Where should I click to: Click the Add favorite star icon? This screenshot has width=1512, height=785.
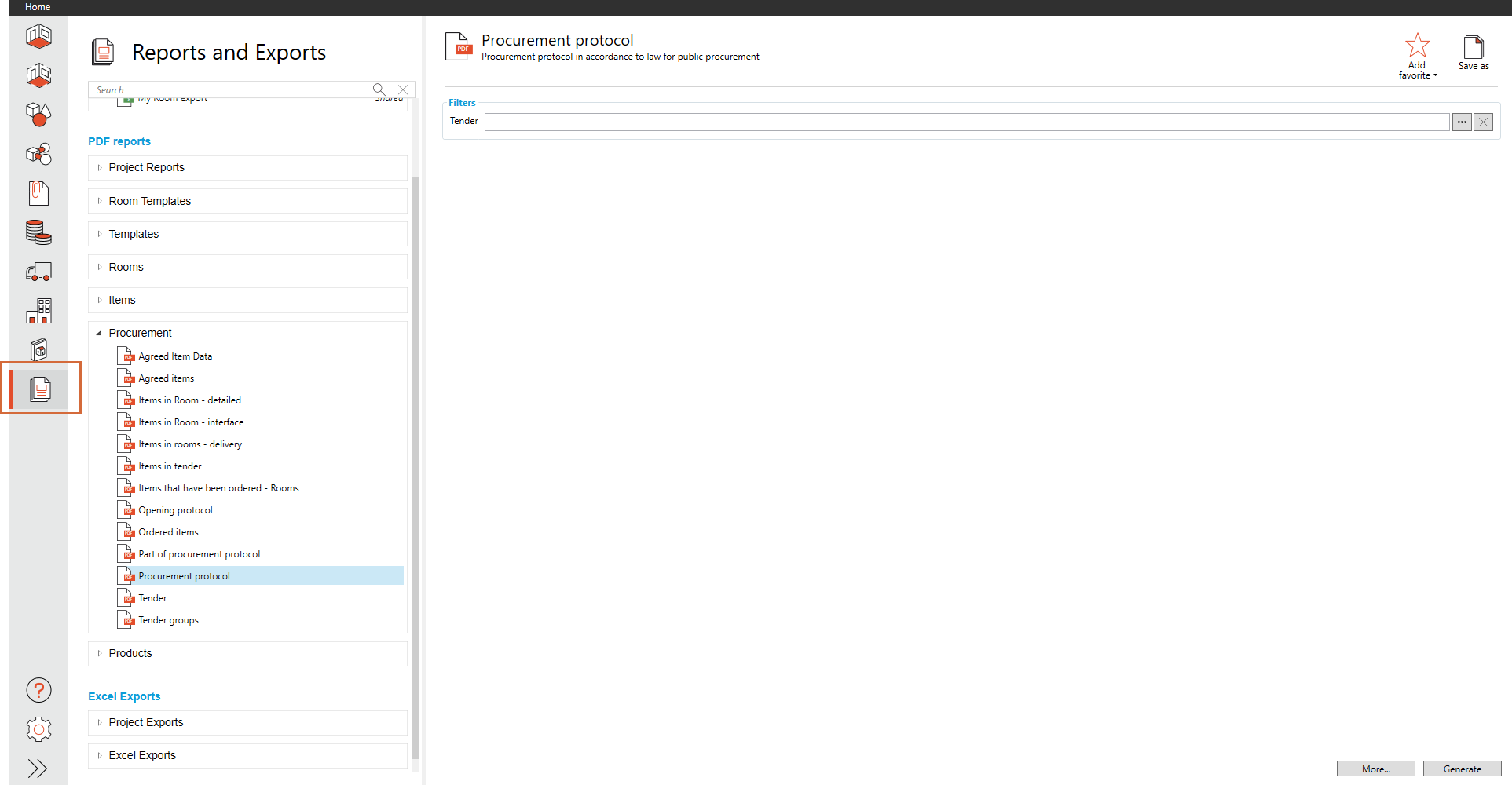[x=1417, y=46]
